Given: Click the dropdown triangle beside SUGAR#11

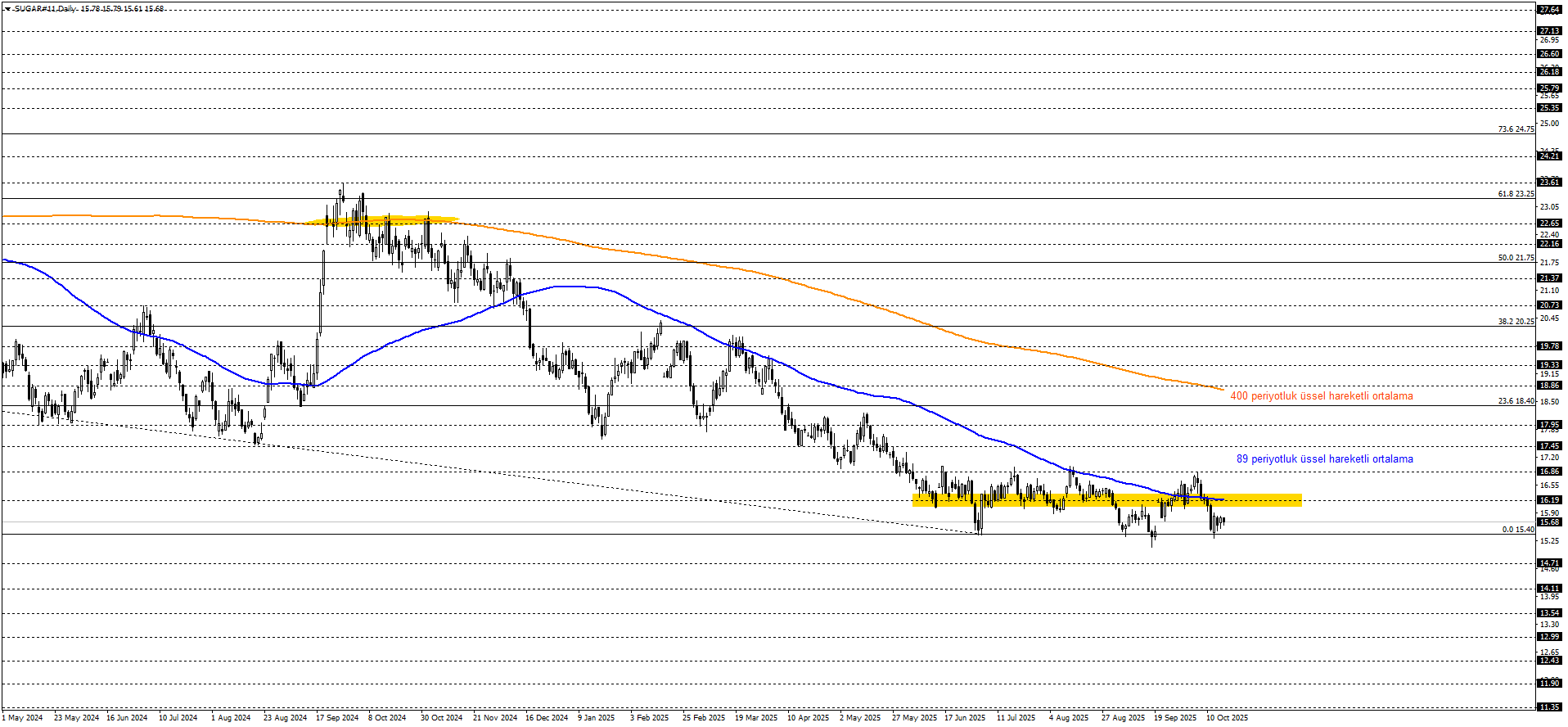Looking at the screenshot, I should pyautogui.click(x=7, y=9).
